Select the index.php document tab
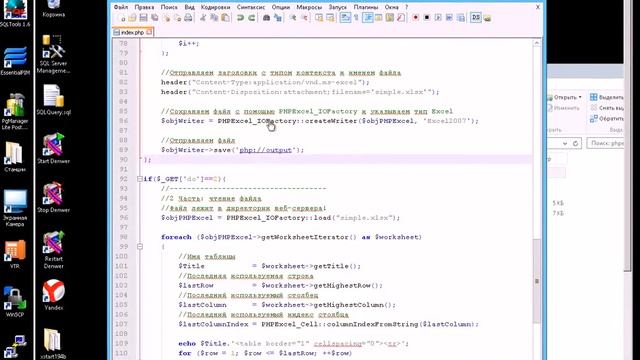This screenshot has width=640, height=360. 132,32
